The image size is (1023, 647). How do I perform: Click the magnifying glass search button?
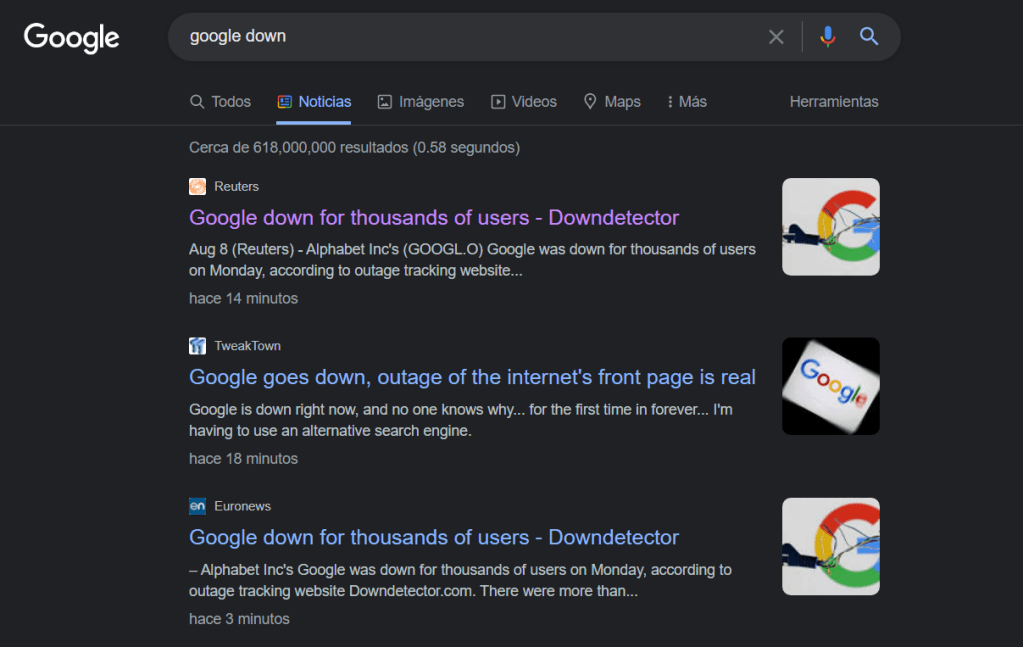pyautogui.click(x=869, y=37)
